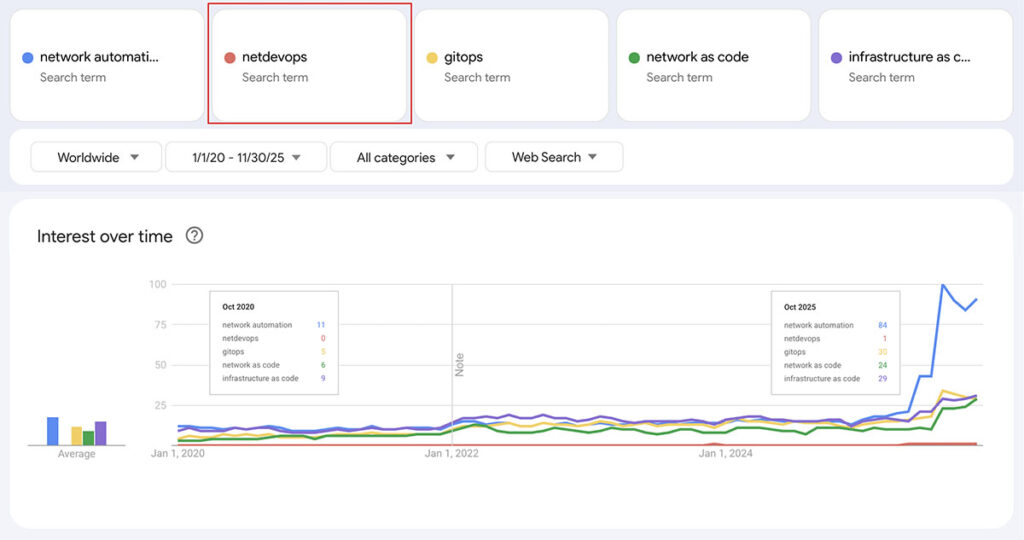Screen dimensions: 1024x540
Task: Click the Interest over time heading
Action: (104, 236)
